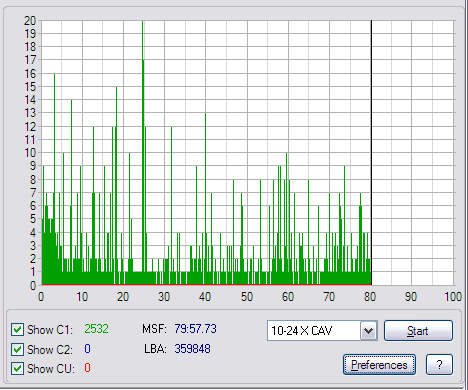Disable the Show CU checkbox
The height and width of the screenshot is (390, 468).
point(17,368)
